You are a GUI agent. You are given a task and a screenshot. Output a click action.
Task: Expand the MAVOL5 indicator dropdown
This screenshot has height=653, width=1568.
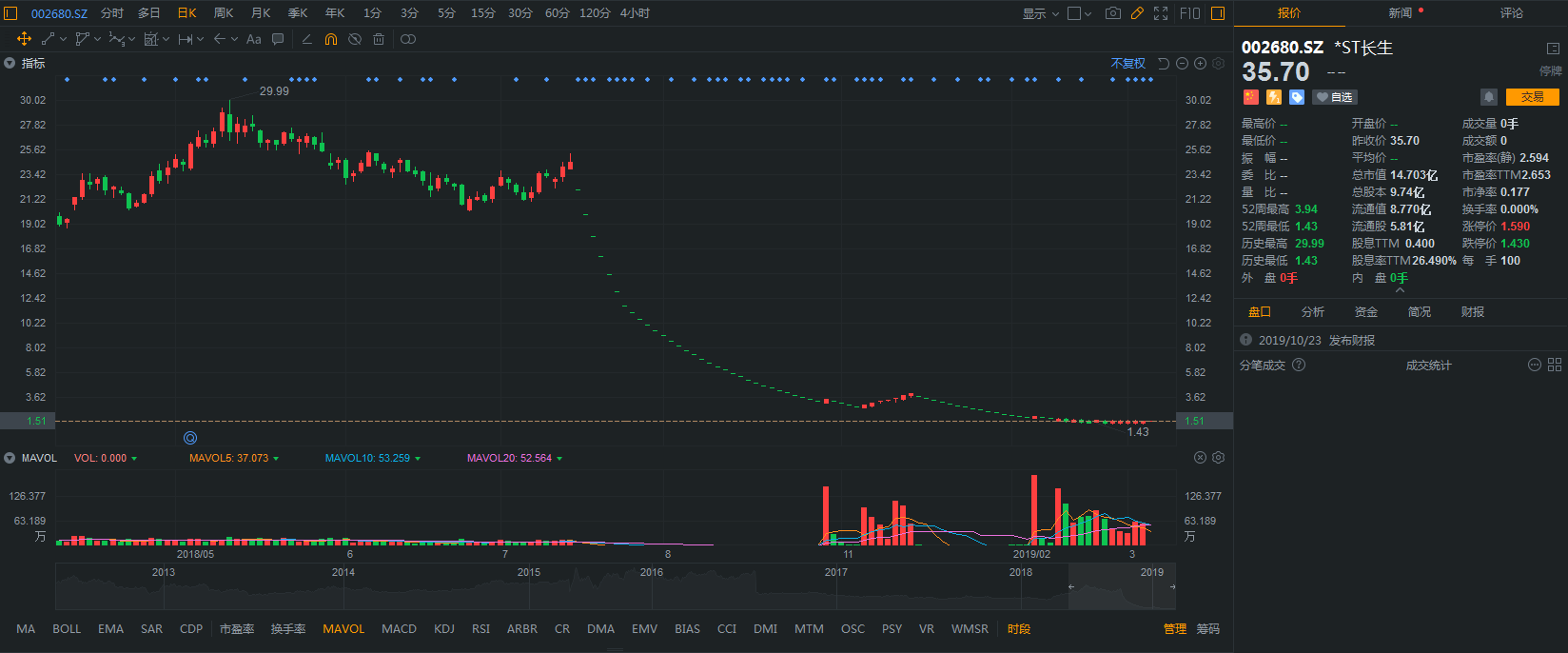276,459
